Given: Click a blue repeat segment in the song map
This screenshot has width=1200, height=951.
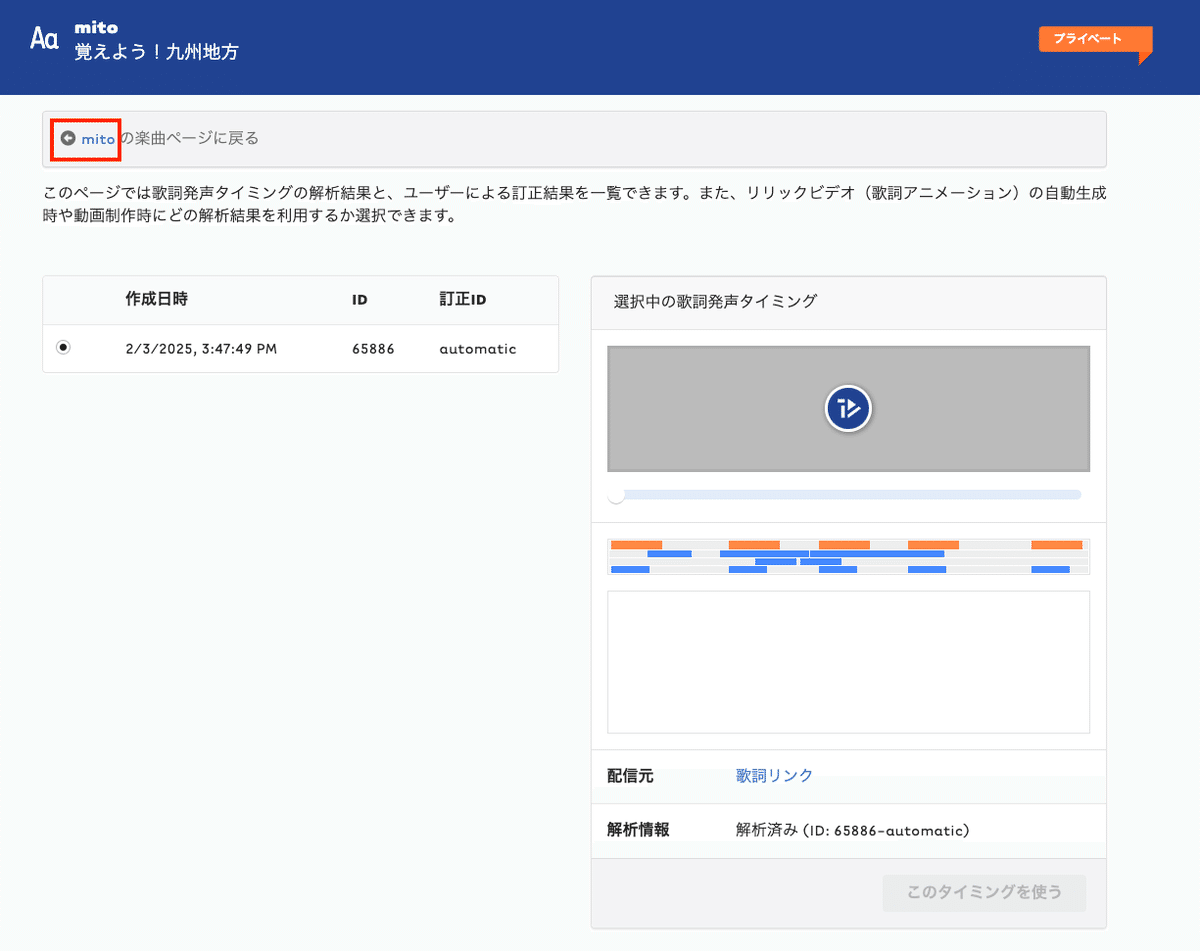Looking at the screenshot, I should pos(670,552).
